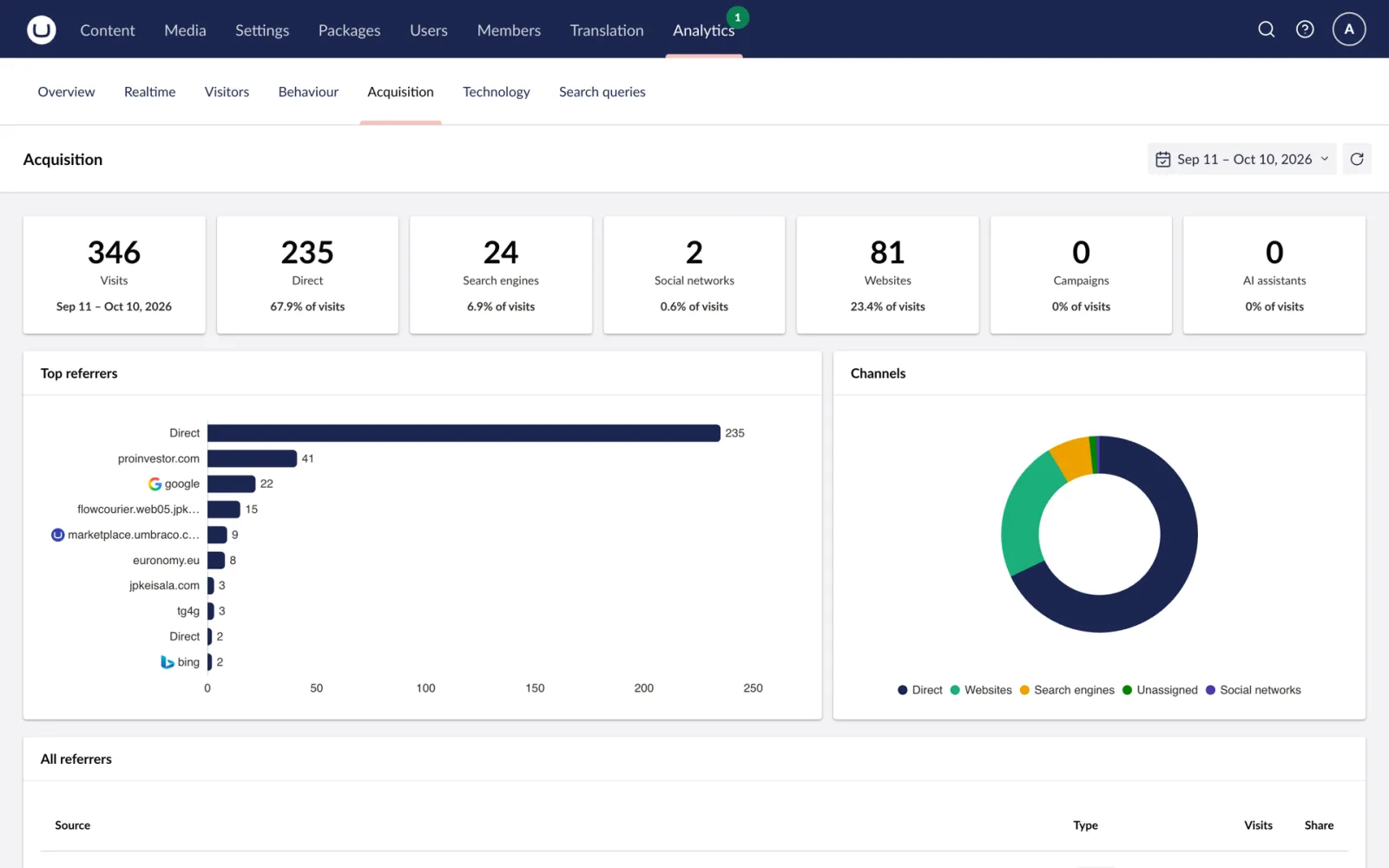Sort by the Type column header

point(1085,825)
